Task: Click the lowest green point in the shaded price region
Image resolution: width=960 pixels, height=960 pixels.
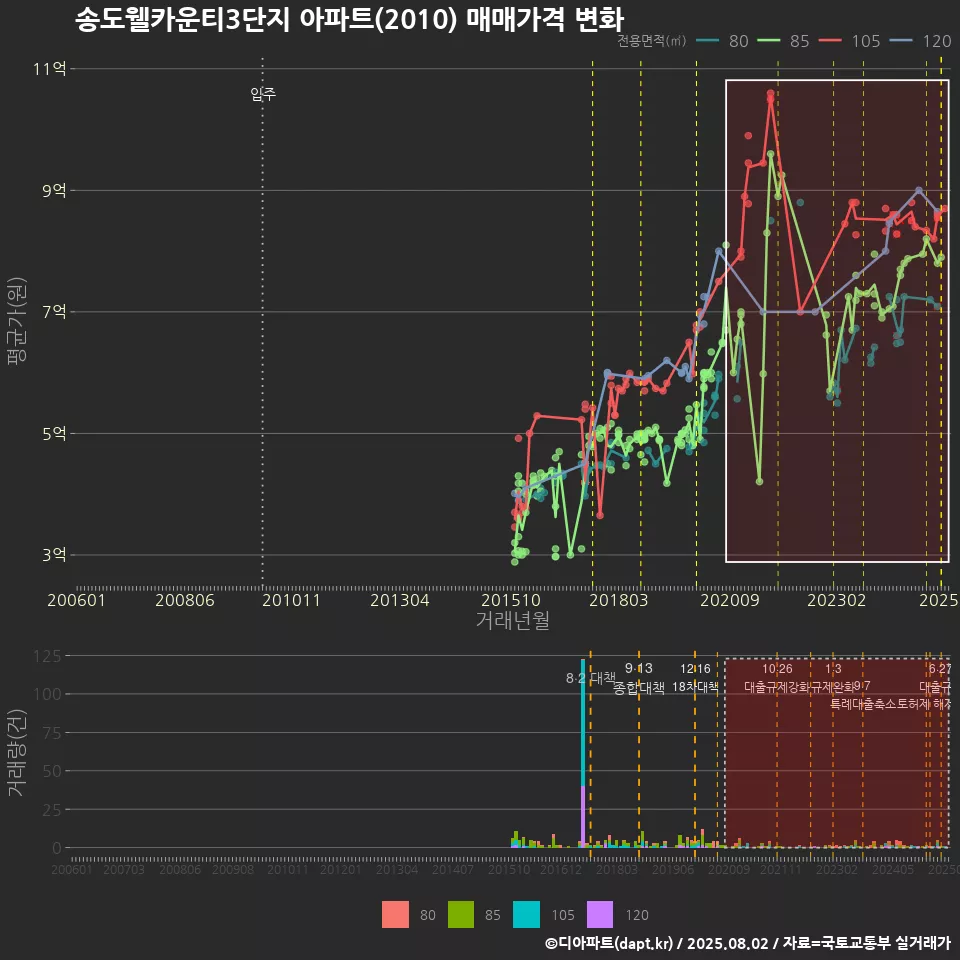Action: click(759, 482)
